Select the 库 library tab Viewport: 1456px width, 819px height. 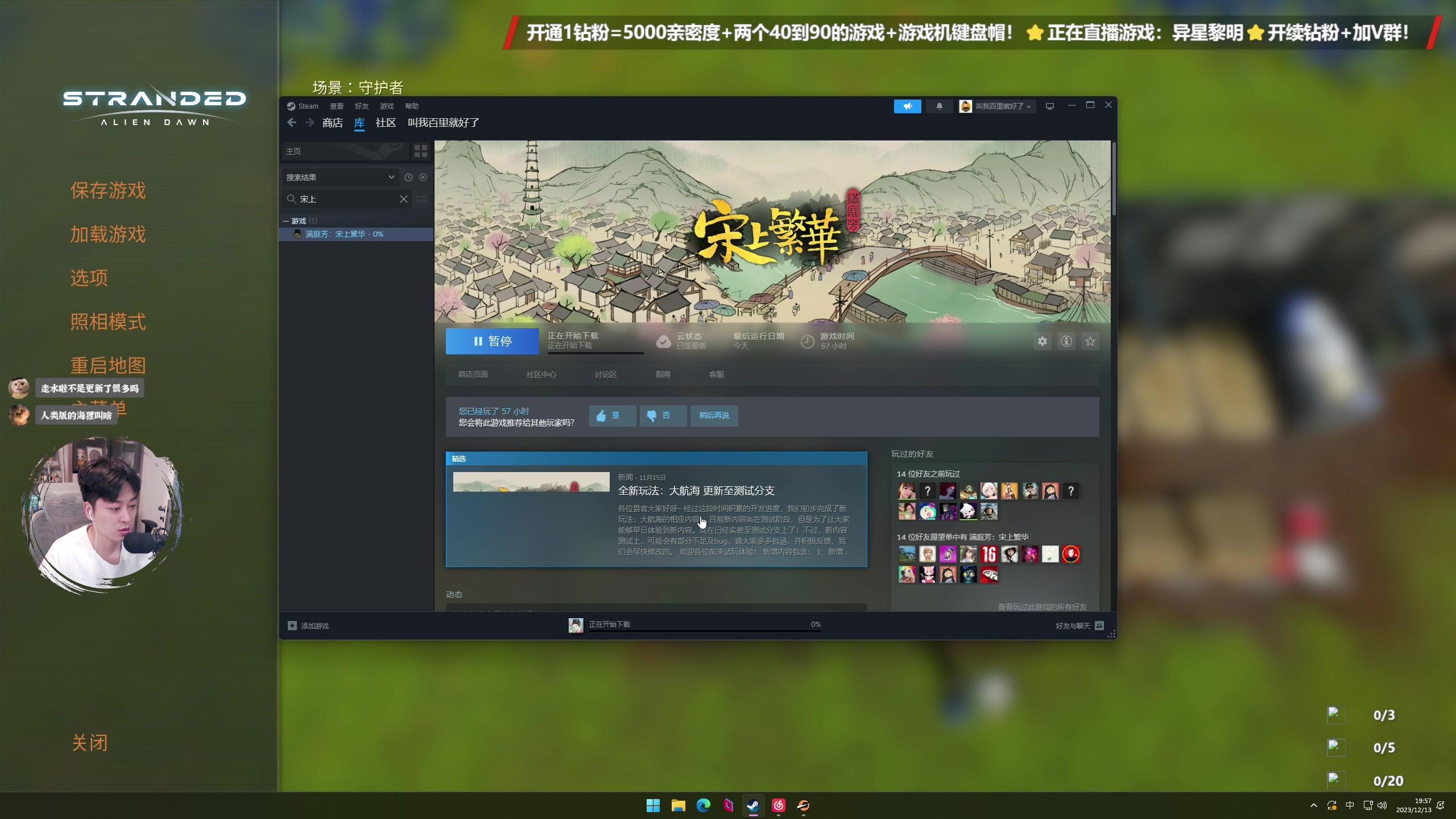click(x=359, y=123)
